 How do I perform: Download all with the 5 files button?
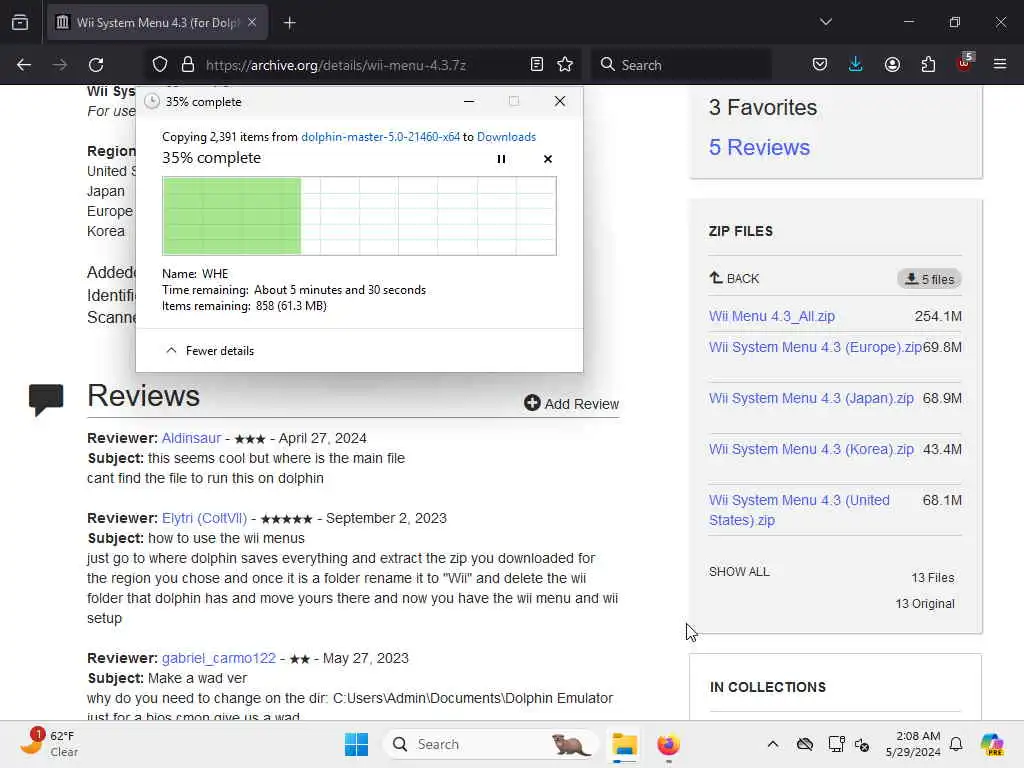click(929, 279)
